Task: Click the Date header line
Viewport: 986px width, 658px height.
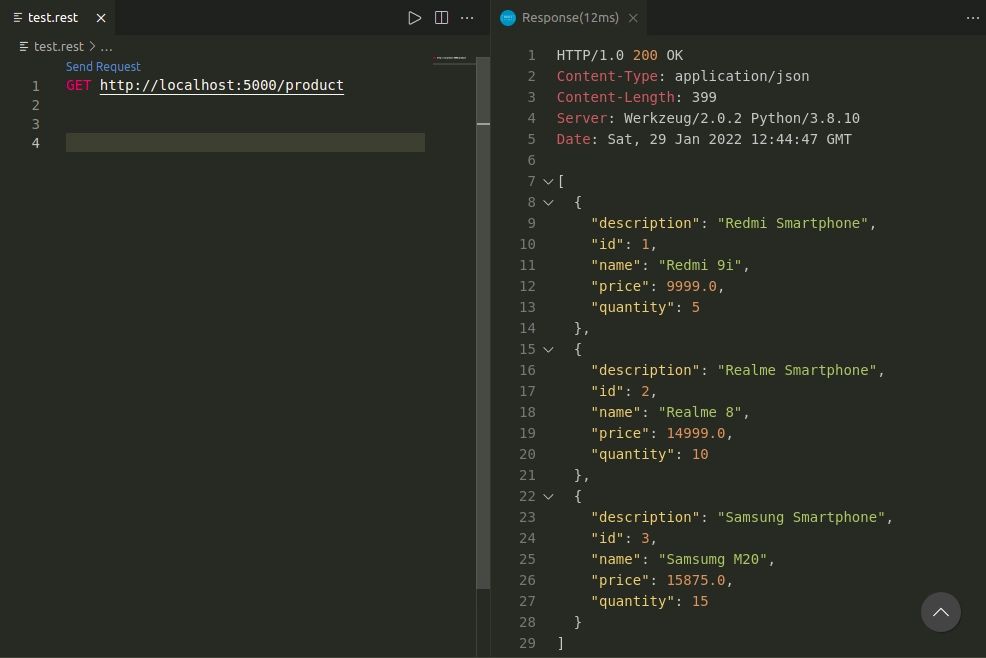Action: coord(704,139)
